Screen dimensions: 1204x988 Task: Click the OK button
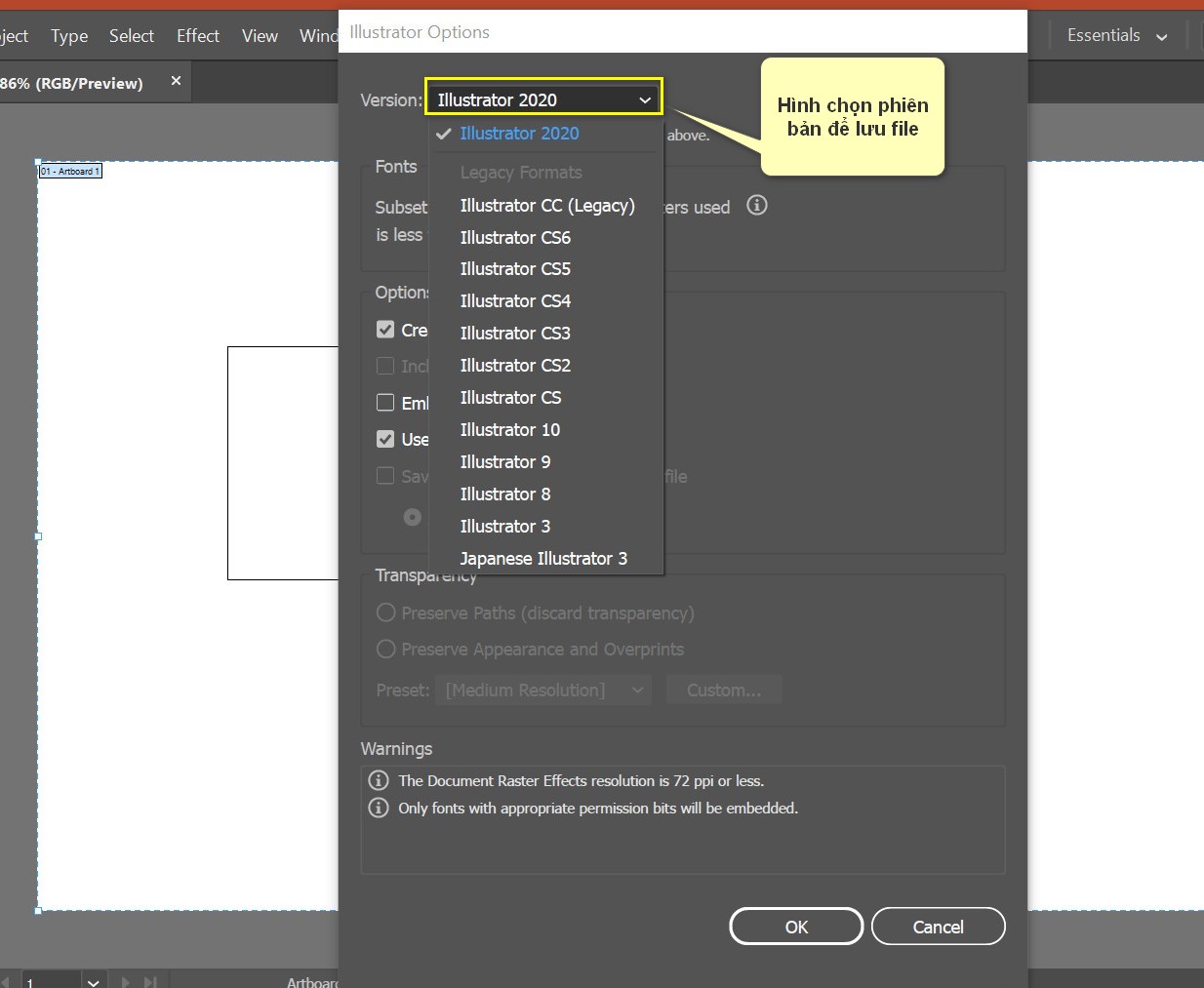[x=796, y=927]
